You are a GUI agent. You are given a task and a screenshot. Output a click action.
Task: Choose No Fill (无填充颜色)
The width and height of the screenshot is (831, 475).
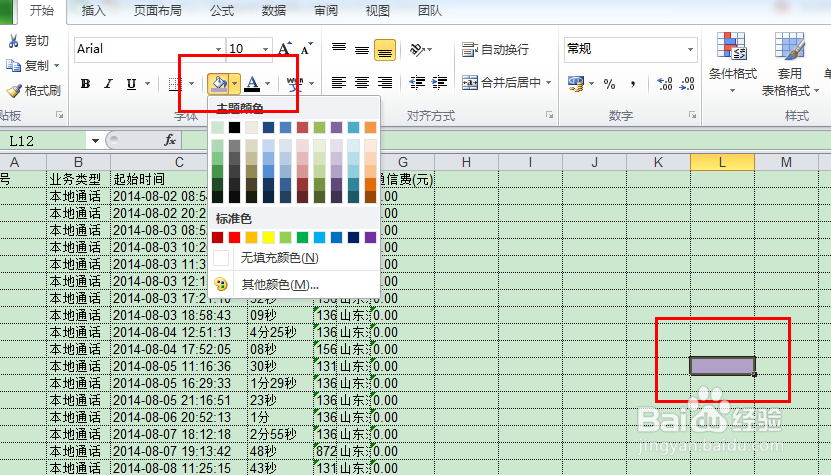[x=294, y=258]
